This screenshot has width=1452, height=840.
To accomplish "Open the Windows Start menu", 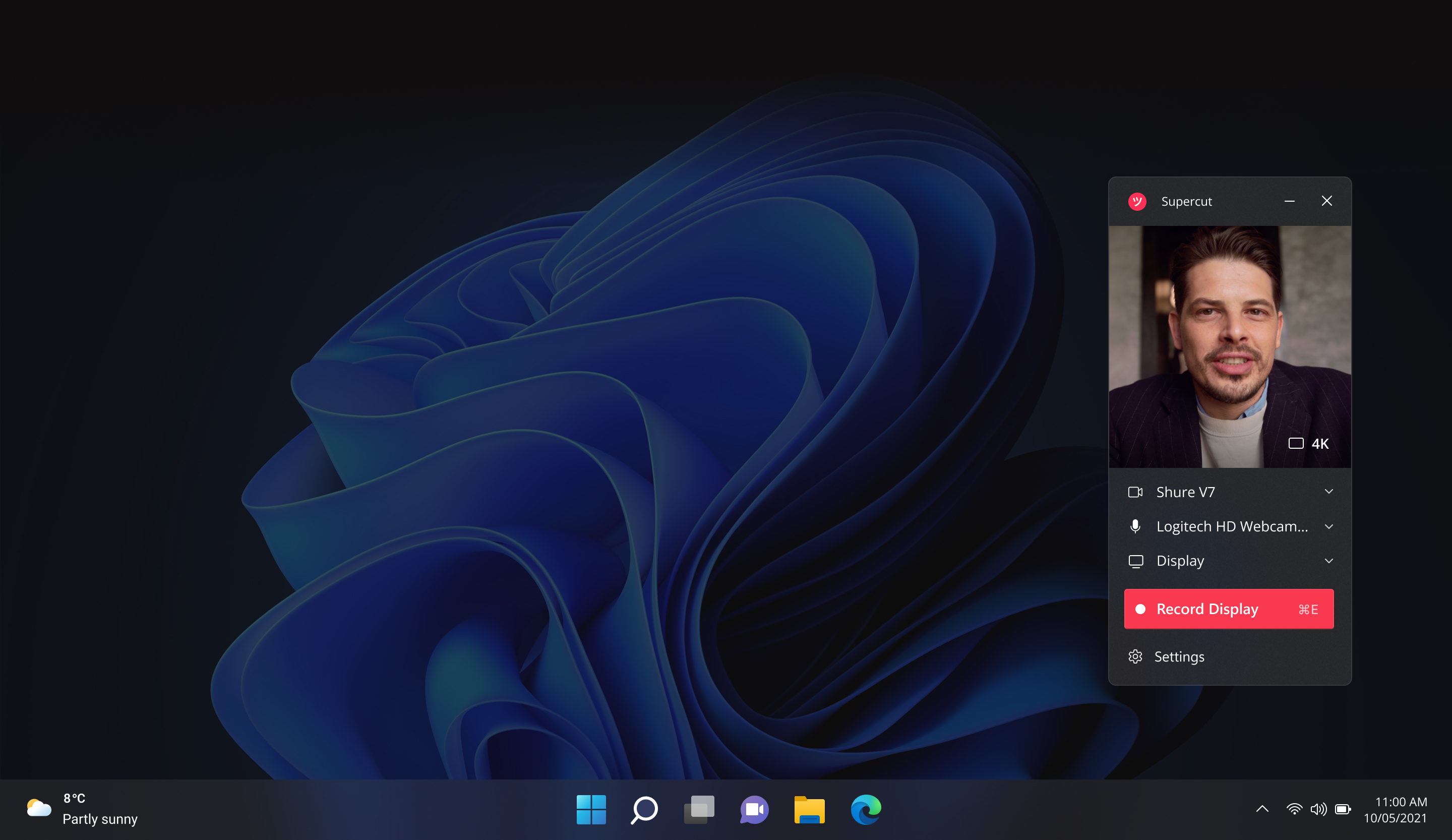I will click(x=590, y=809).
